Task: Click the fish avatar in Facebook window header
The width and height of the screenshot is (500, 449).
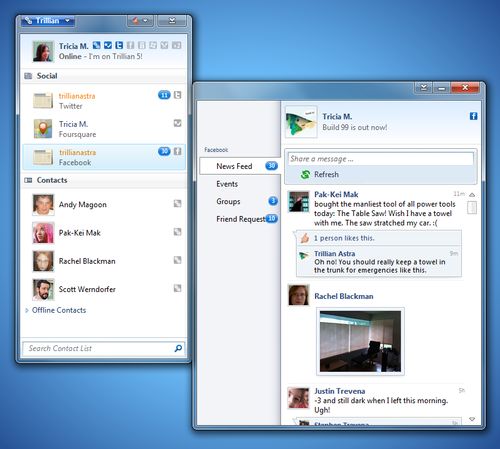Action: (301, 122)
